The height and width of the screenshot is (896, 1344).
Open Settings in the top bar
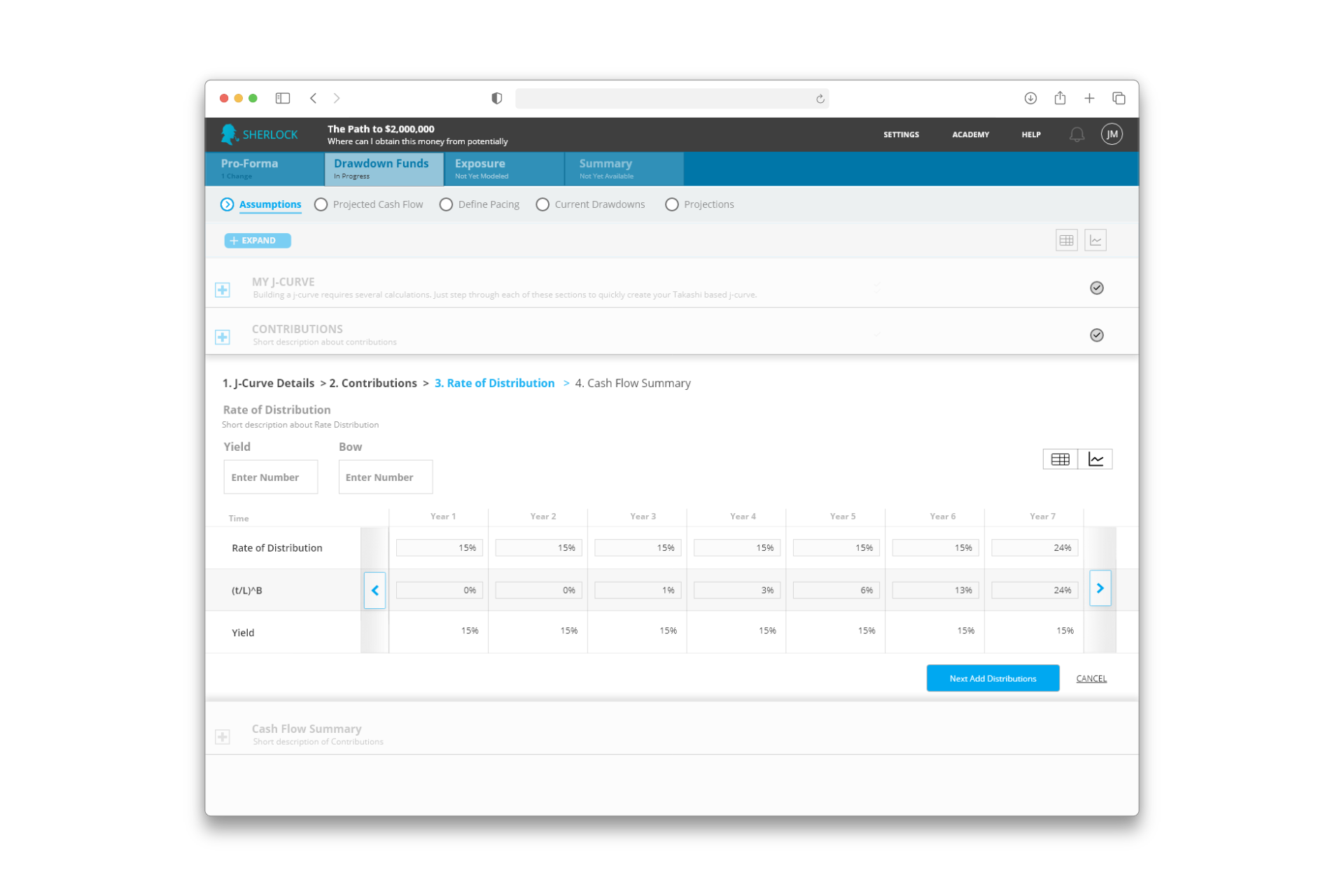tap(901, 134)
